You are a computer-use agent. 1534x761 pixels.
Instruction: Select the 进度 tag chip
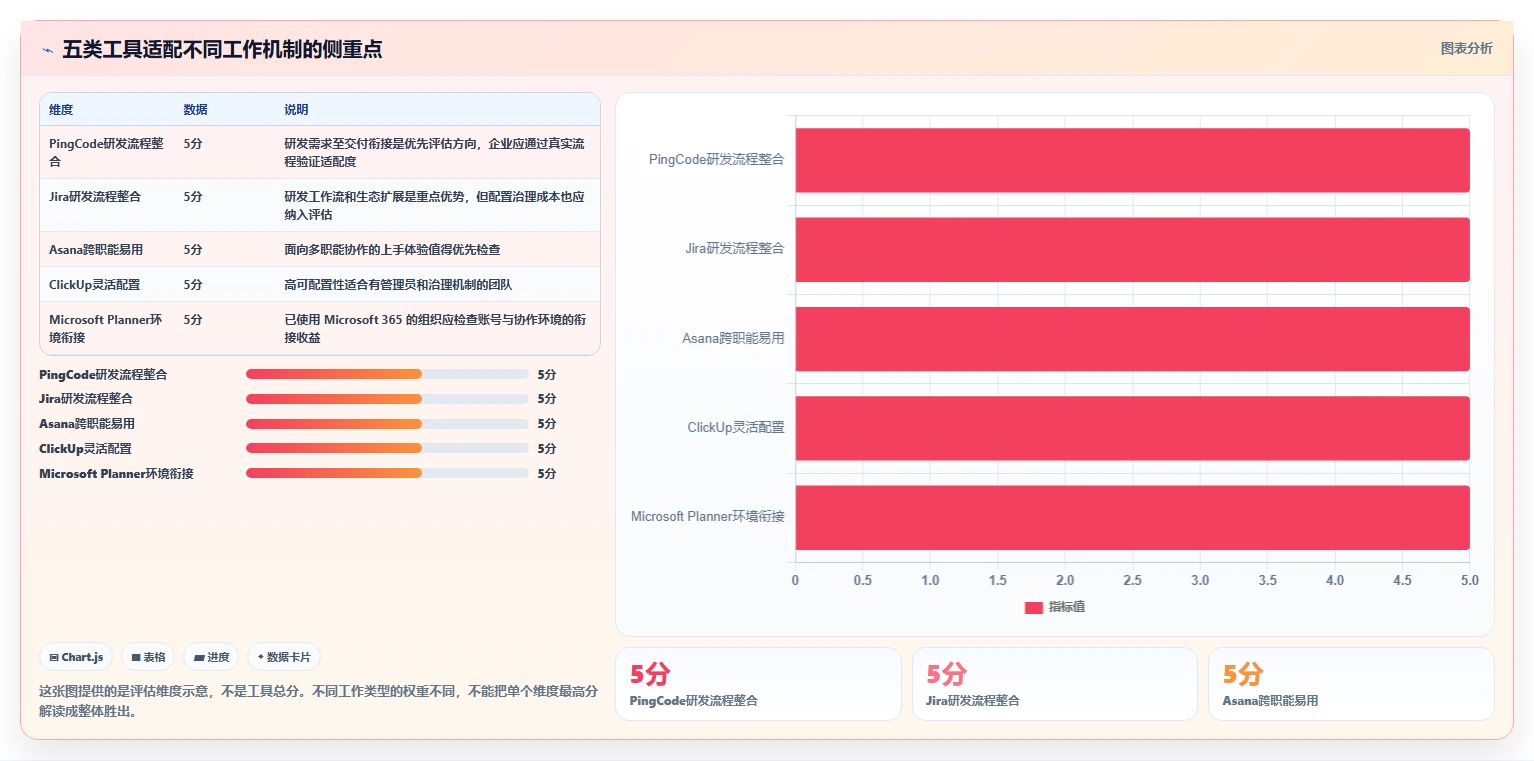coord(211,657)
